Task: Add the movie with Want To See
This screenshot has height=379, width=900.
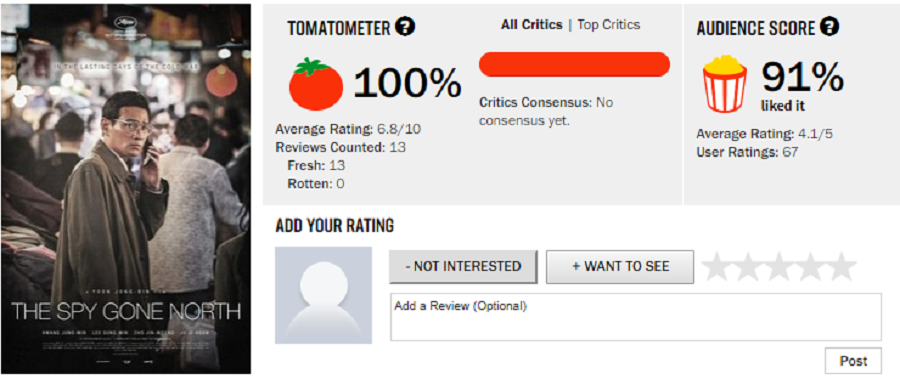Action: [x=620, y=266]
